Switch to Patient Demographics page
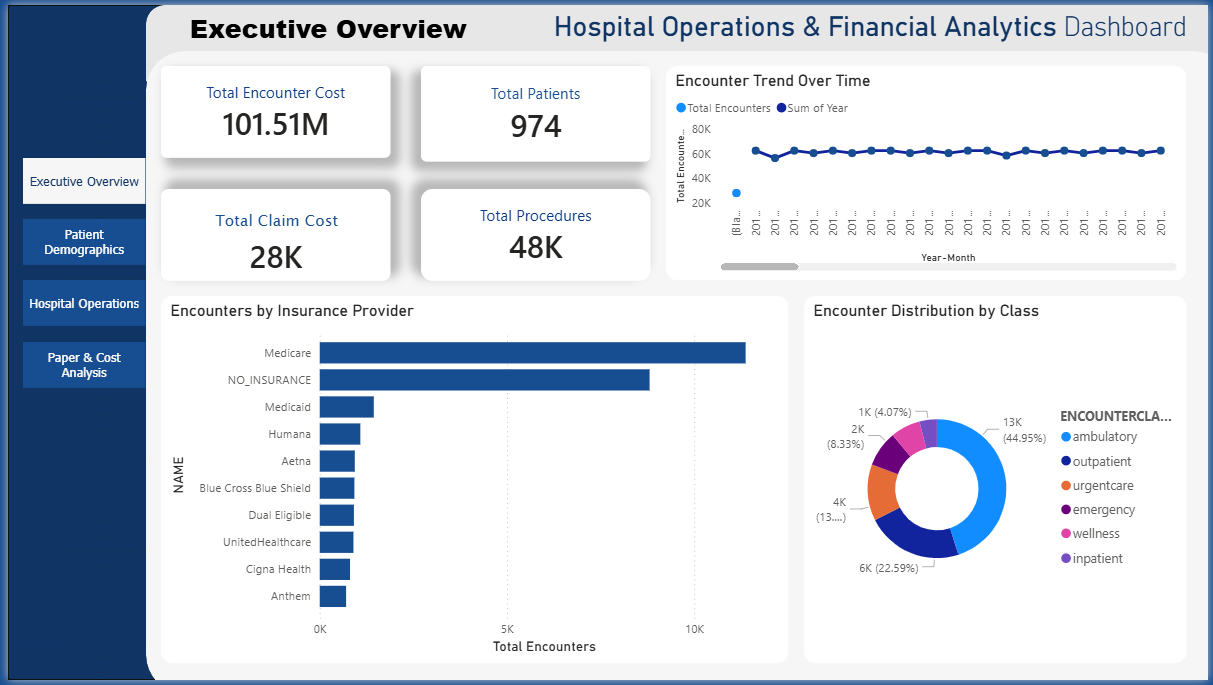 [84, 243]
